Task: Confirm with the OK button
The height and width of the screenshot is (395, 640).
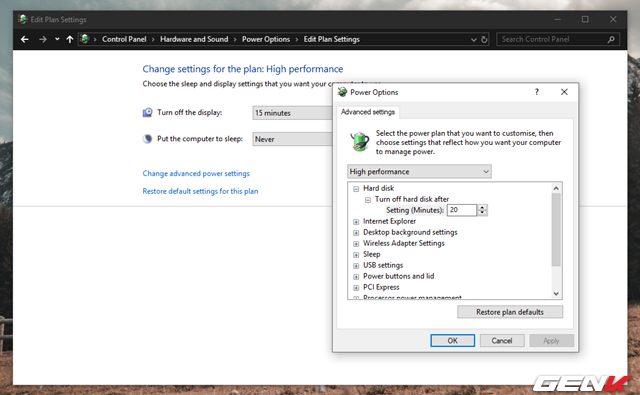Action: point(453,341)
